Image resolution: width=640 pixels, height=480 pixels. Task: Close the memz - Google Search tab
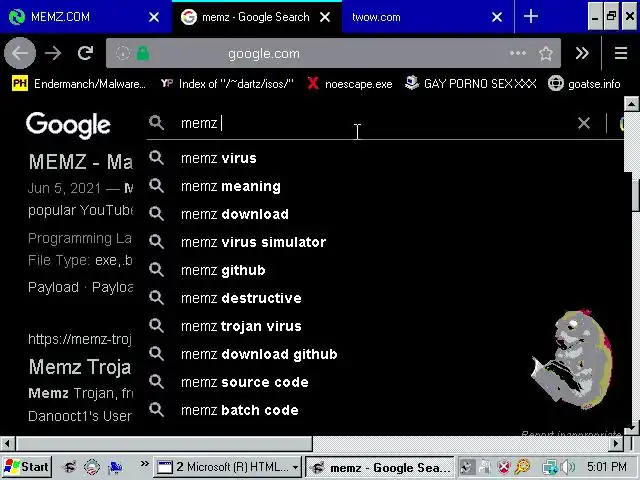pyautogui.click(x=325, y=17)
